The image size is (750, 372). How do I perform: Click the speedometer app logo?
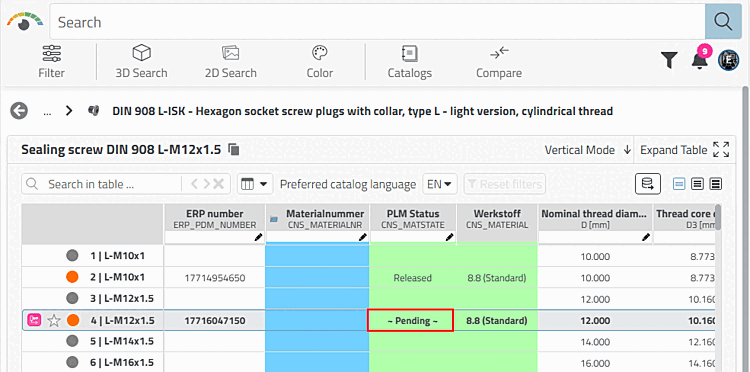click(x=24, y=22)
